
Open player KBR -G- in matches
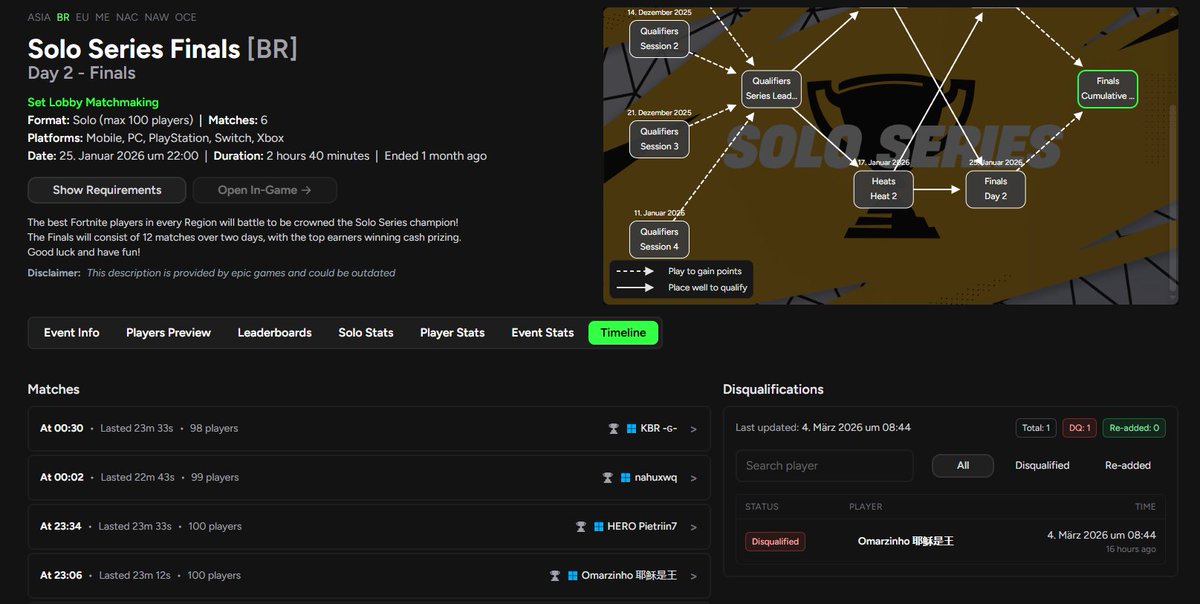658,428
